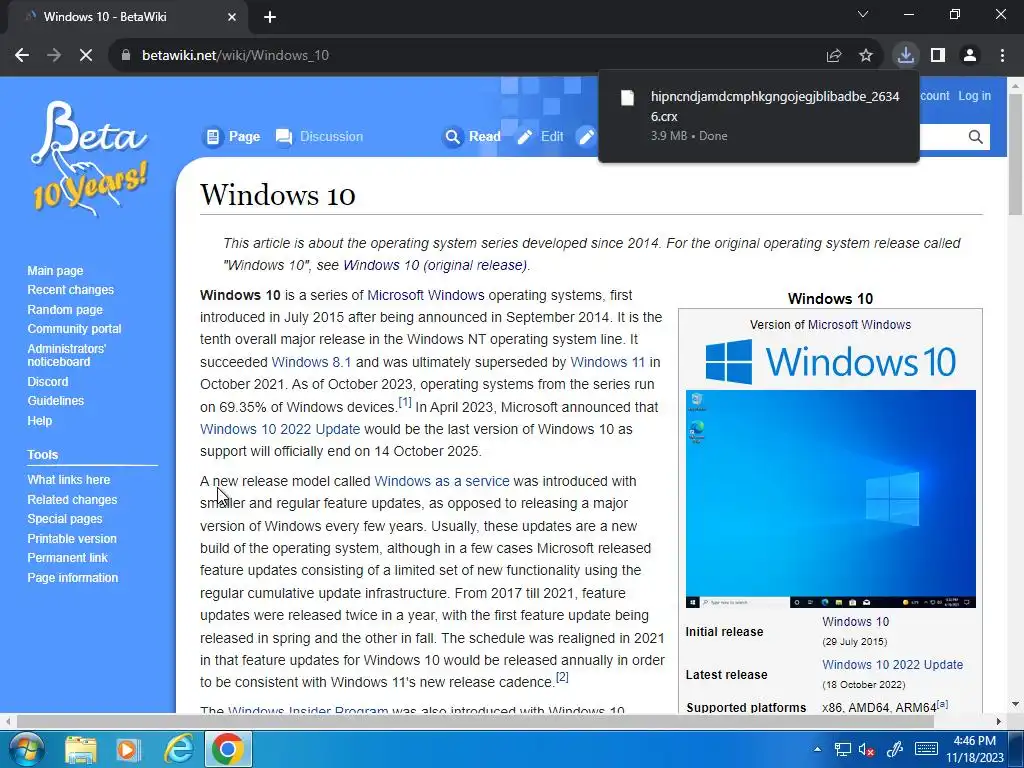1024x768 pixels.
Task: Open Windows Explorer from taskbar
Action: pos(81,750)
